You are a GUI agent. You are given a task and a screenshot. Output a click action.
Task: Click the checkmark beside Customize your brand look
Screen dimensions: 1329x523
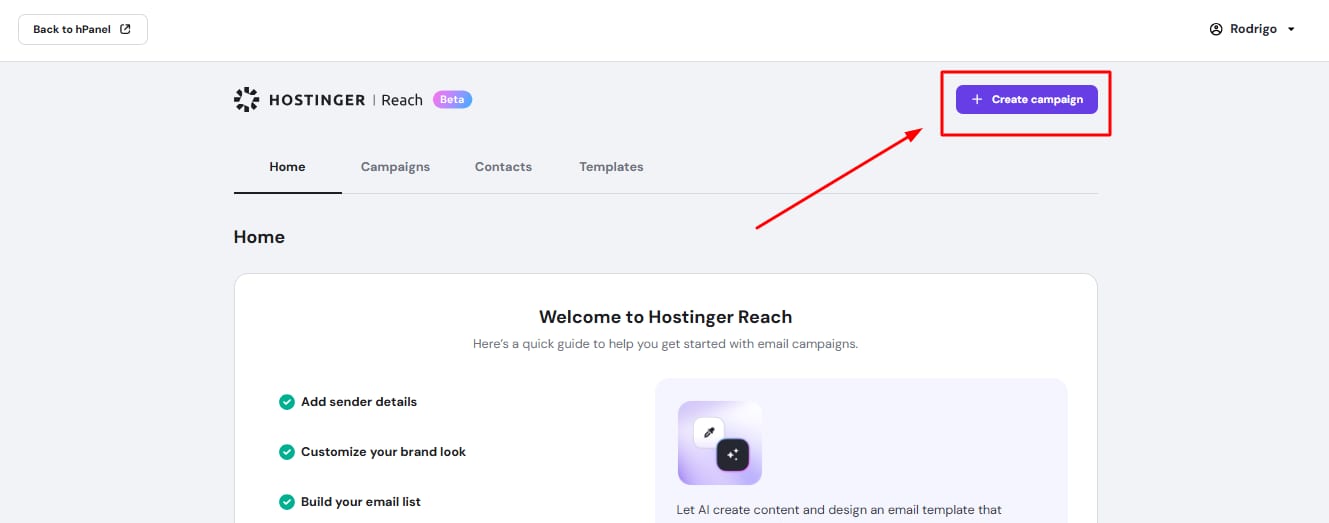coord(286,452)
